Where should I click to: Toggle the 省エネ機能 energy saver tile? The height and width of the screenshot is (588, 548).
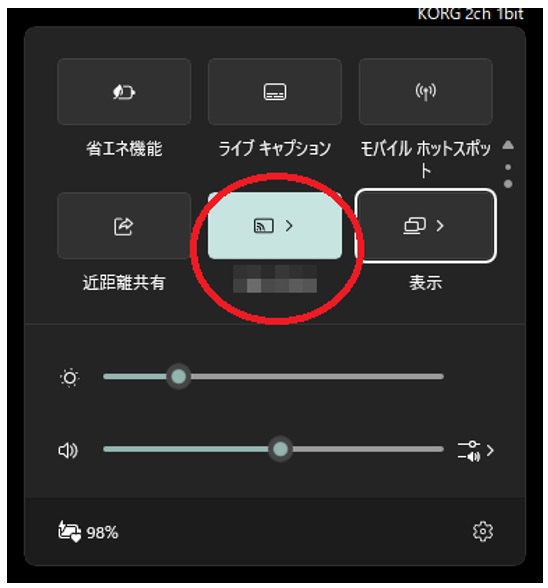point(124,92)
